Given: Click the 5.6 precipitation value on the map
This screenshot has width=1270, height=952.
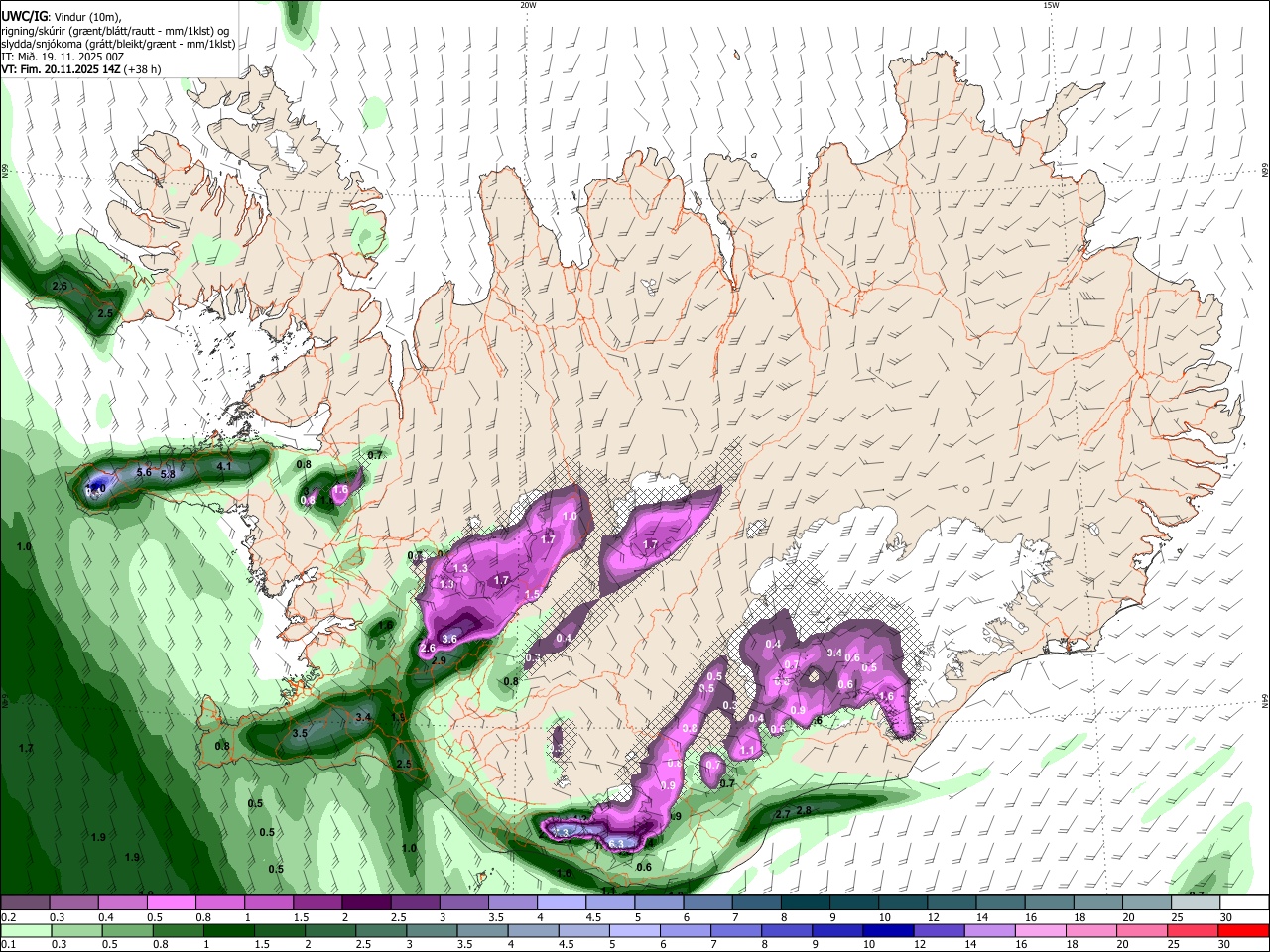Looking at the screenshot, I should 144,472.
